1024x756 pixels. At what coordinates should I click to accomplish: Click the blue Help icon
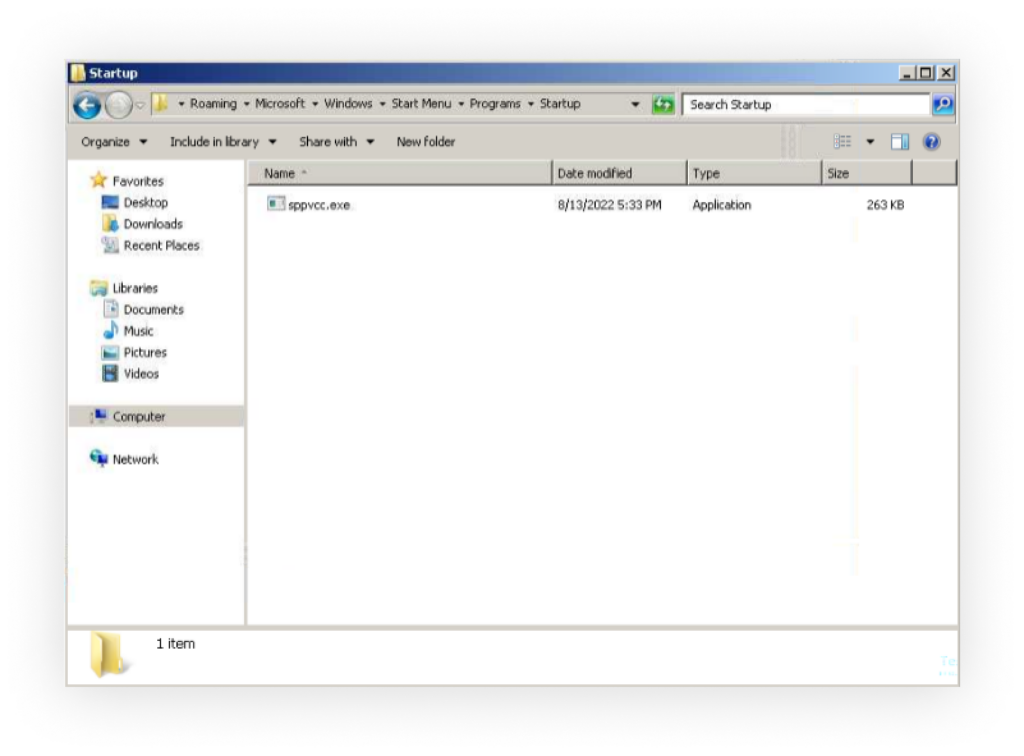tap(932, 142)
